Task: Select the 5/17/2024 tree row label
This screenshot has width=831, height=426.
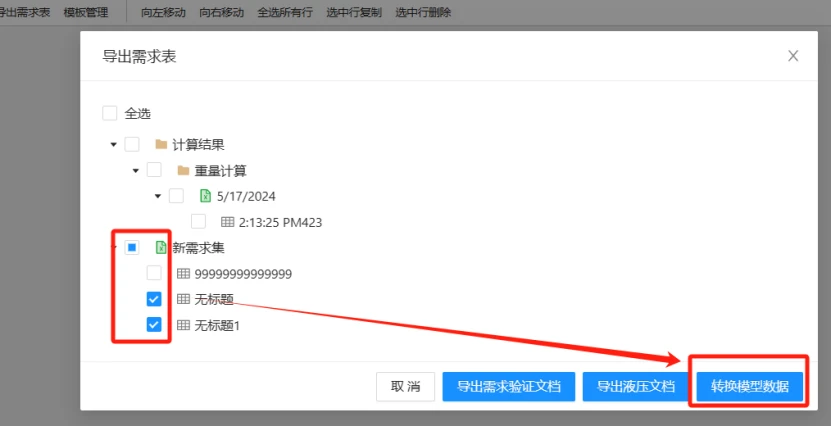Action: 246,197
